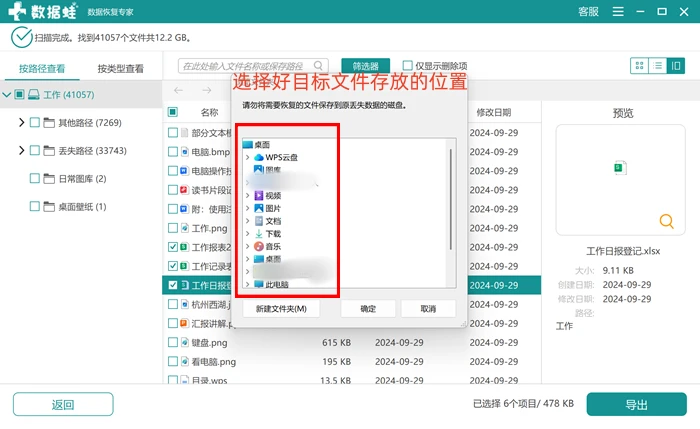Open the 客服 customer service link
This screenshot has height=429, width=700.
pyautogui.click(x=588, y=12)
